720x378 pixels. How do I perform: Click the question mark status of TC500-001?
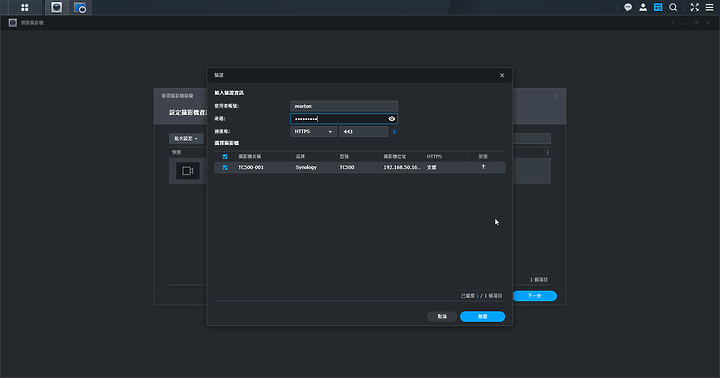click(x=483, y=167)
